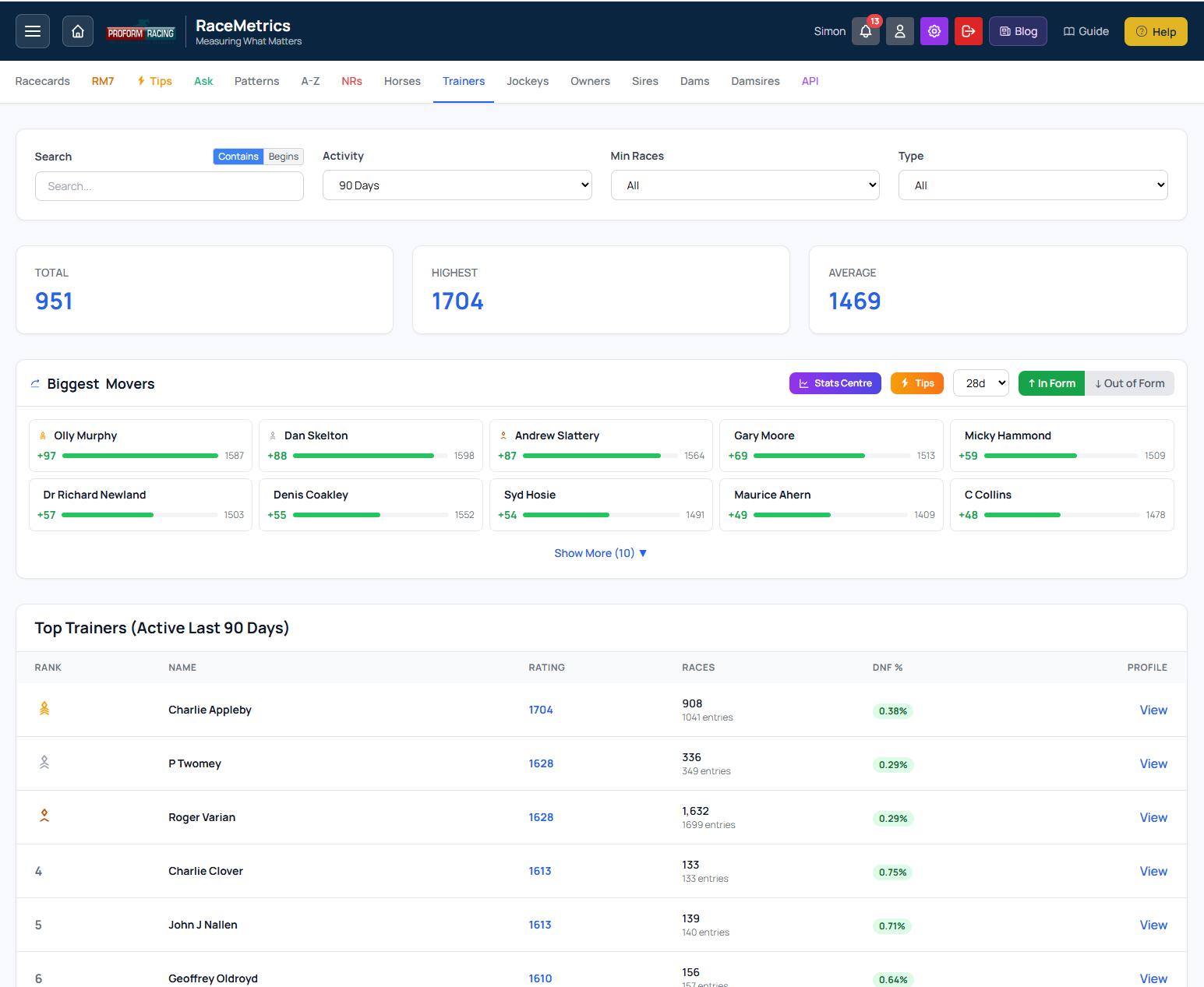The height and width of the screenshot is (987, 1204).
Task: Open the Guide link
Action: tap(1086, 31)
